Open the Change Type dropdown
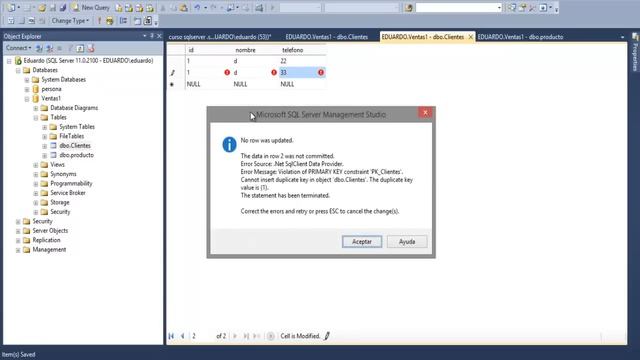The height and width of the screenshot is (360, 640). coord(70,21)
